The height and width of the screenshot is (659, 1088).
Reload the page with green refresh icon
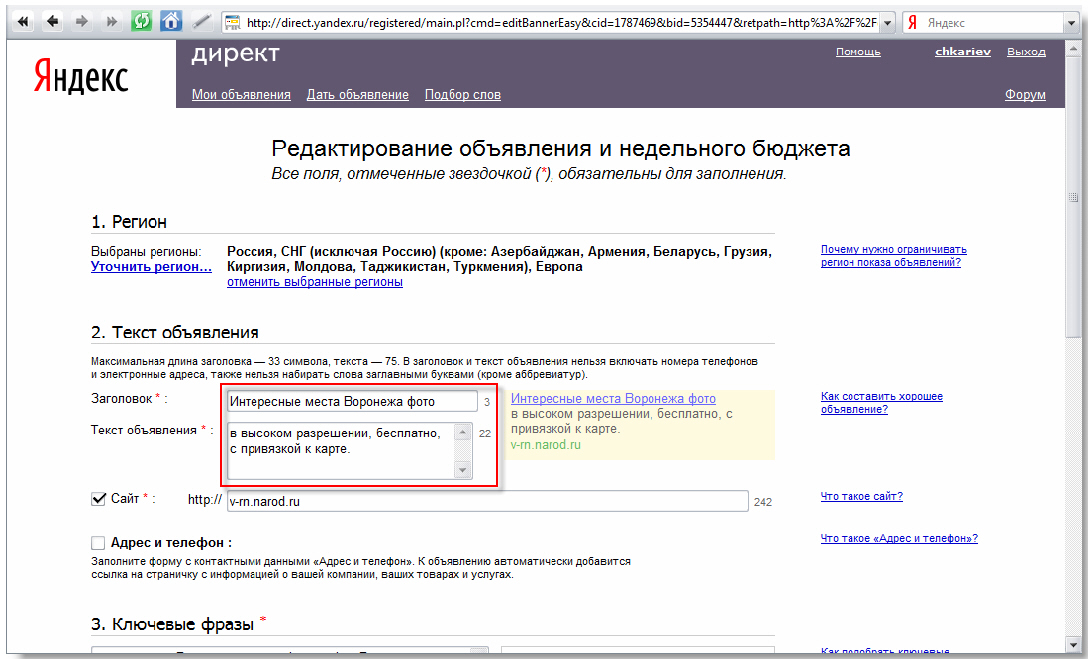(141, 21)
